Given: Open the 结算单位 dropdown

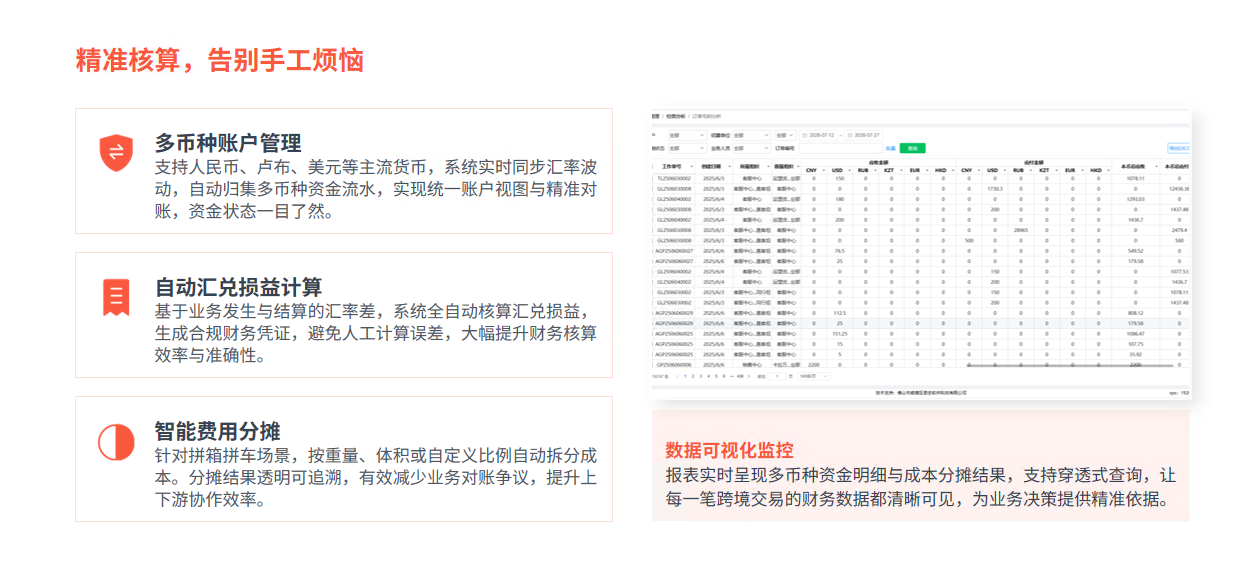Looking at the screenshot, I should point(751,135).
